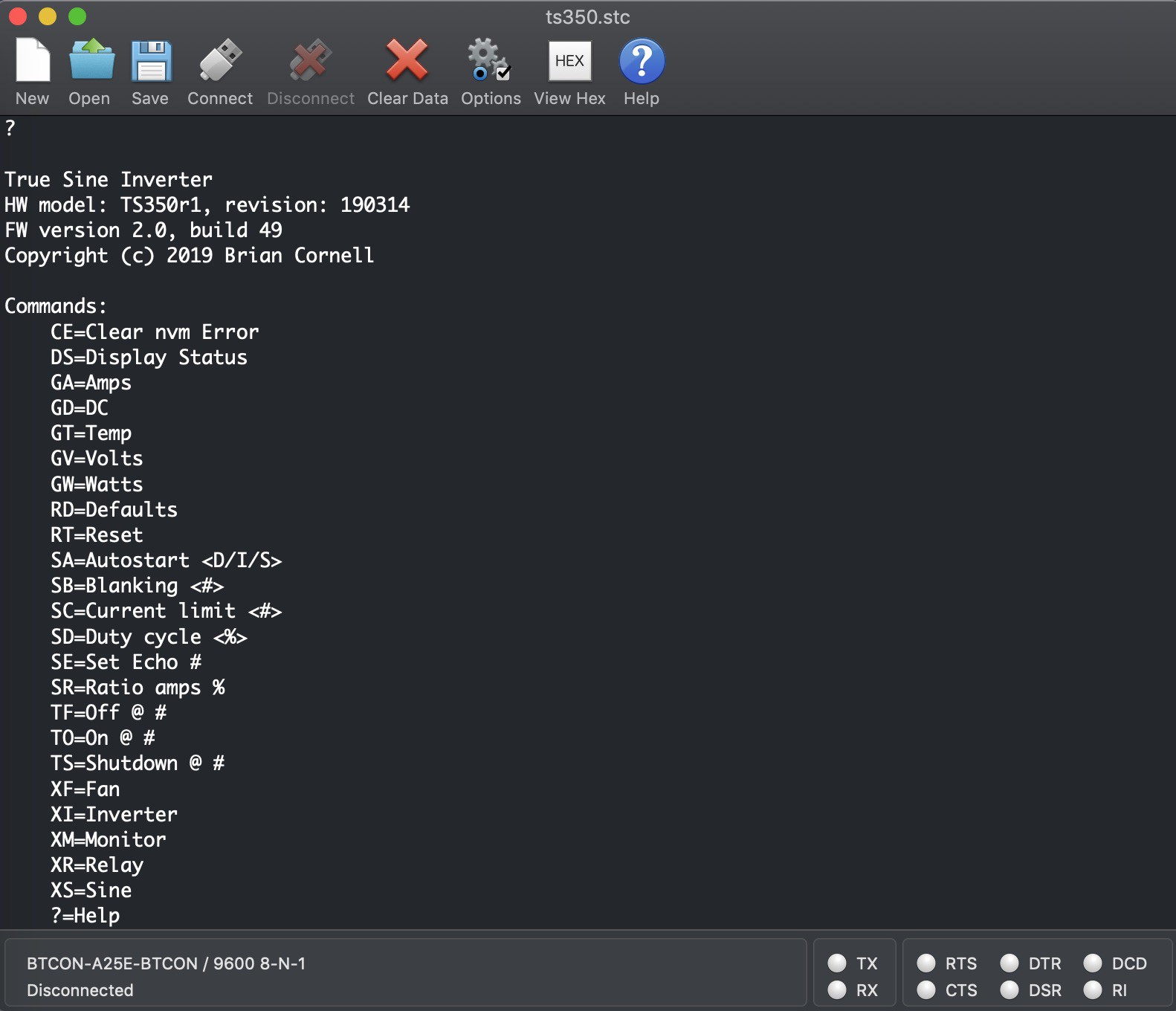Click the 'SA=Autostart <D/I/S>' line
The height and width of the screenshot is (1011, 1176).
pos(167,561)
